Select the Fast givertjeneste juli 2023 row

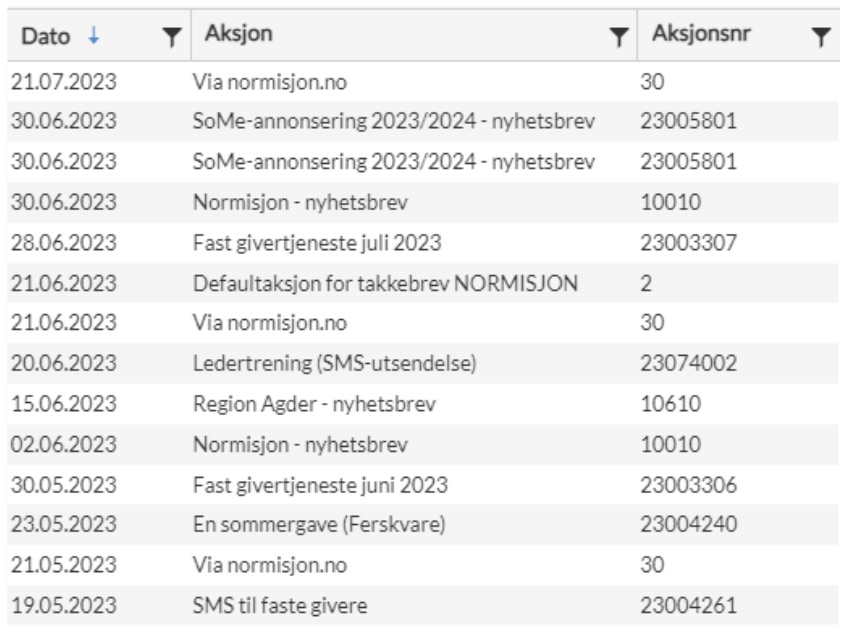coord(423,243)
